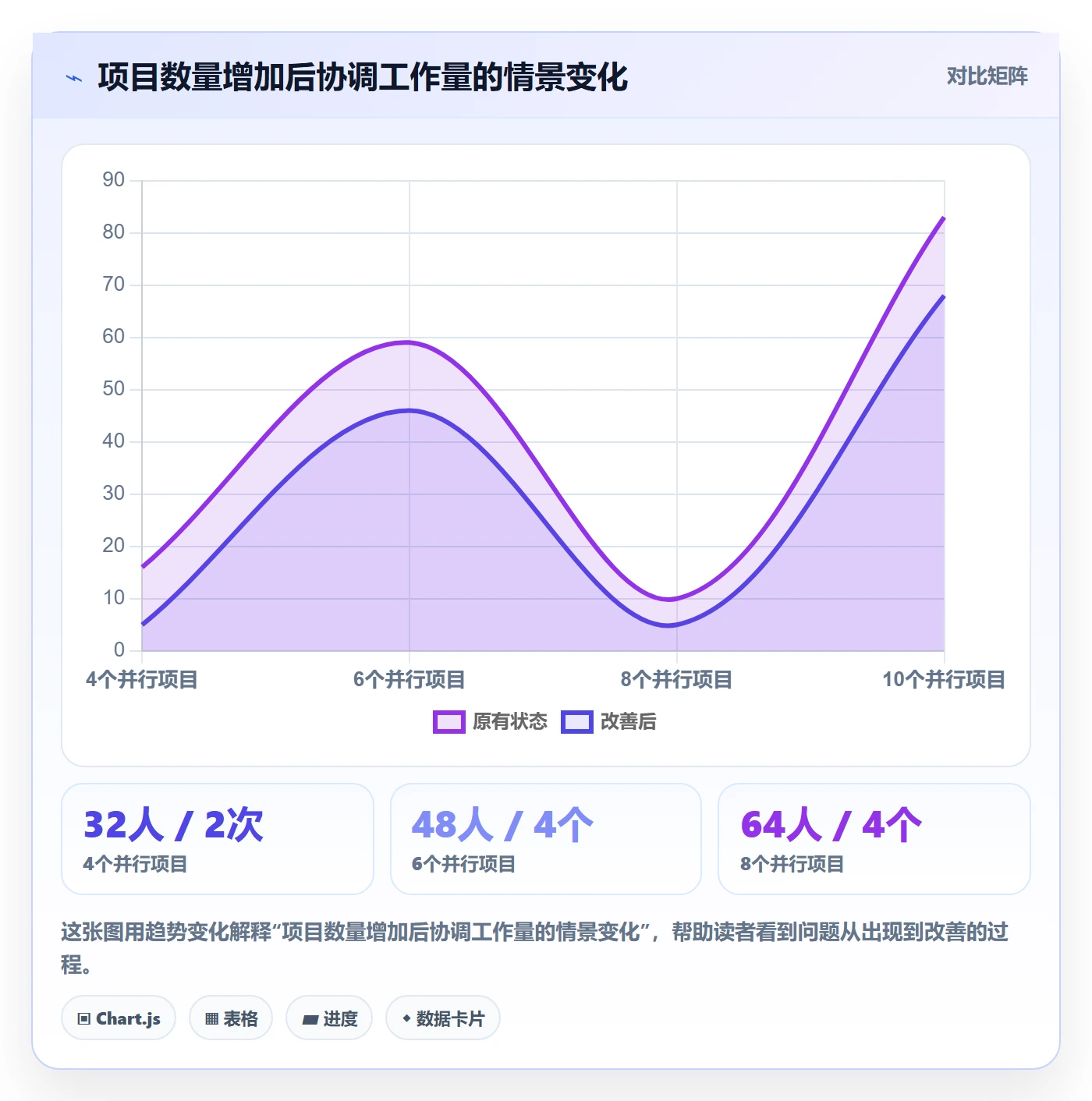Screen dimensions: 1092x1101
Task: Open the 48人 / 4个 data card
Action: click(546, 839)
